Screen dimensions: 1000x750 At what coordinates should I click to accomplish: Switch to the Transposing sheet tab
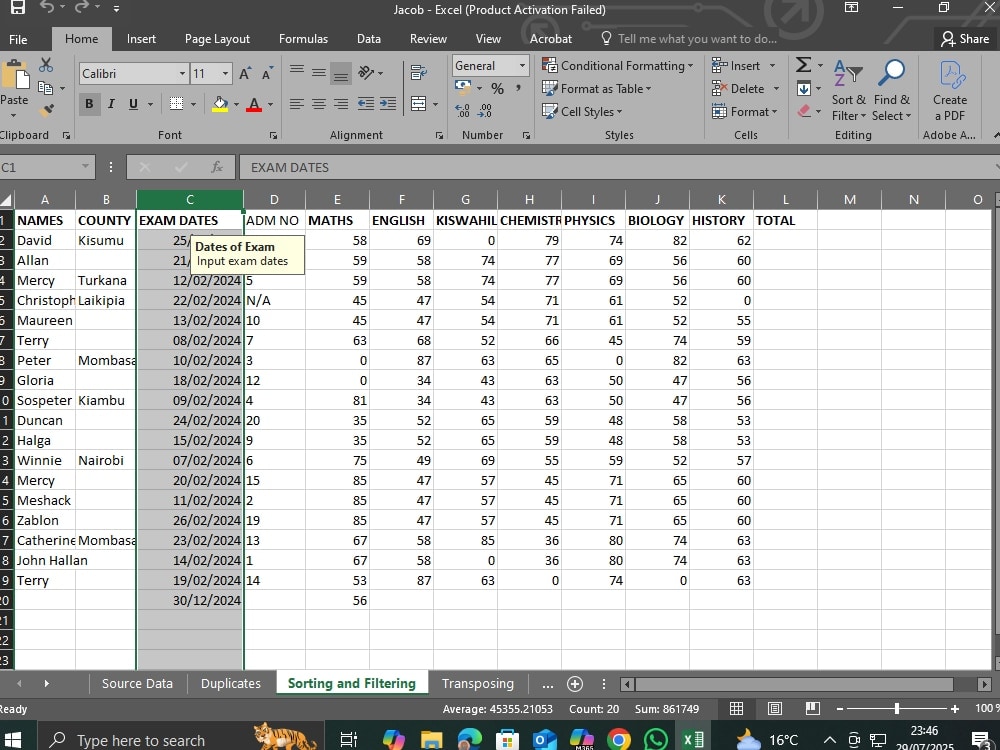(x=478, y=684)
